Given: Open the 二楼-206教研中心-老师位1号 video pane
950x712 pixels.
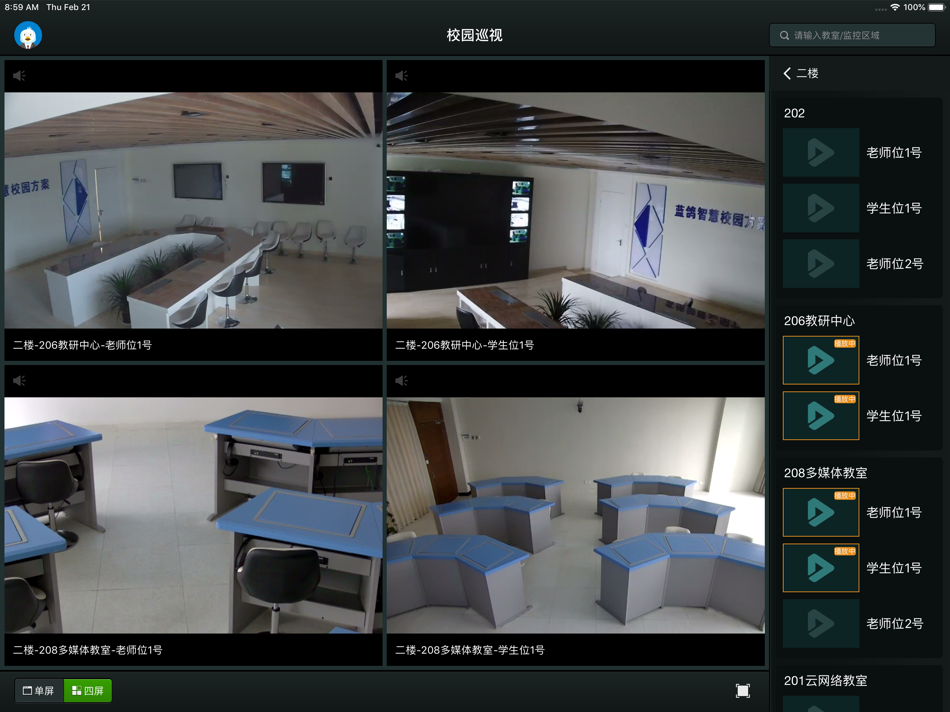Looking at the screenshot, I should point(193,210).
